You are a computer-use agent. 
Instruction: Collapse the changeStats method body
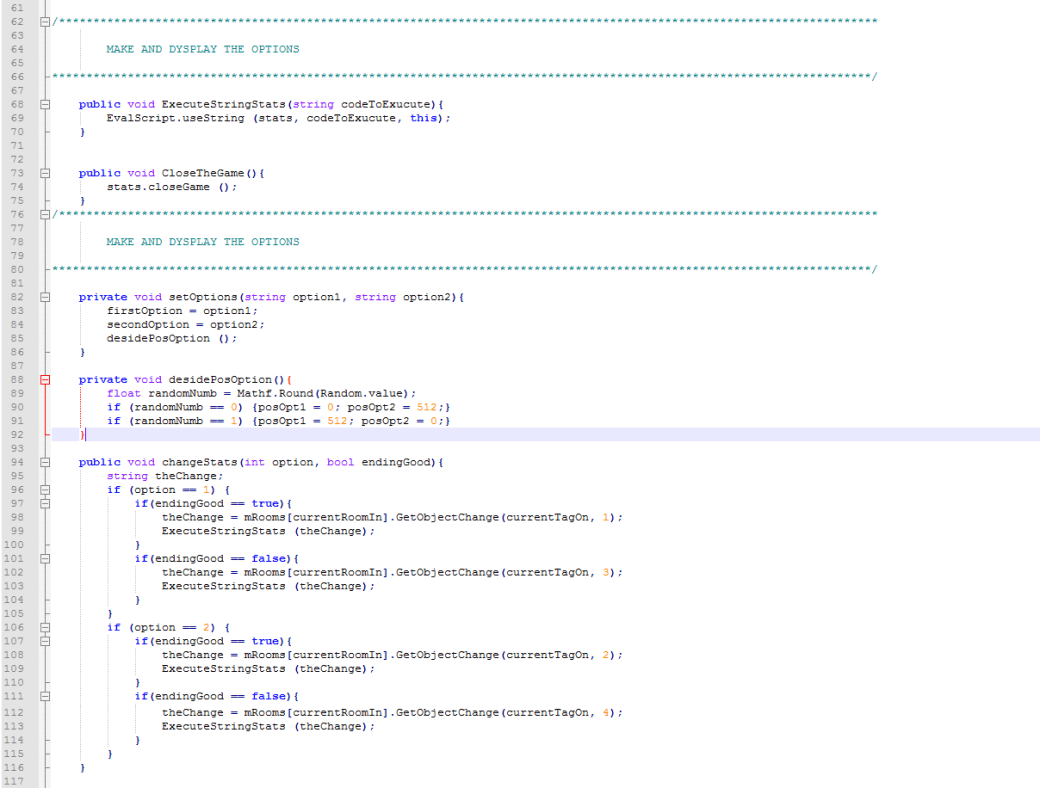(x=45, y=462)
